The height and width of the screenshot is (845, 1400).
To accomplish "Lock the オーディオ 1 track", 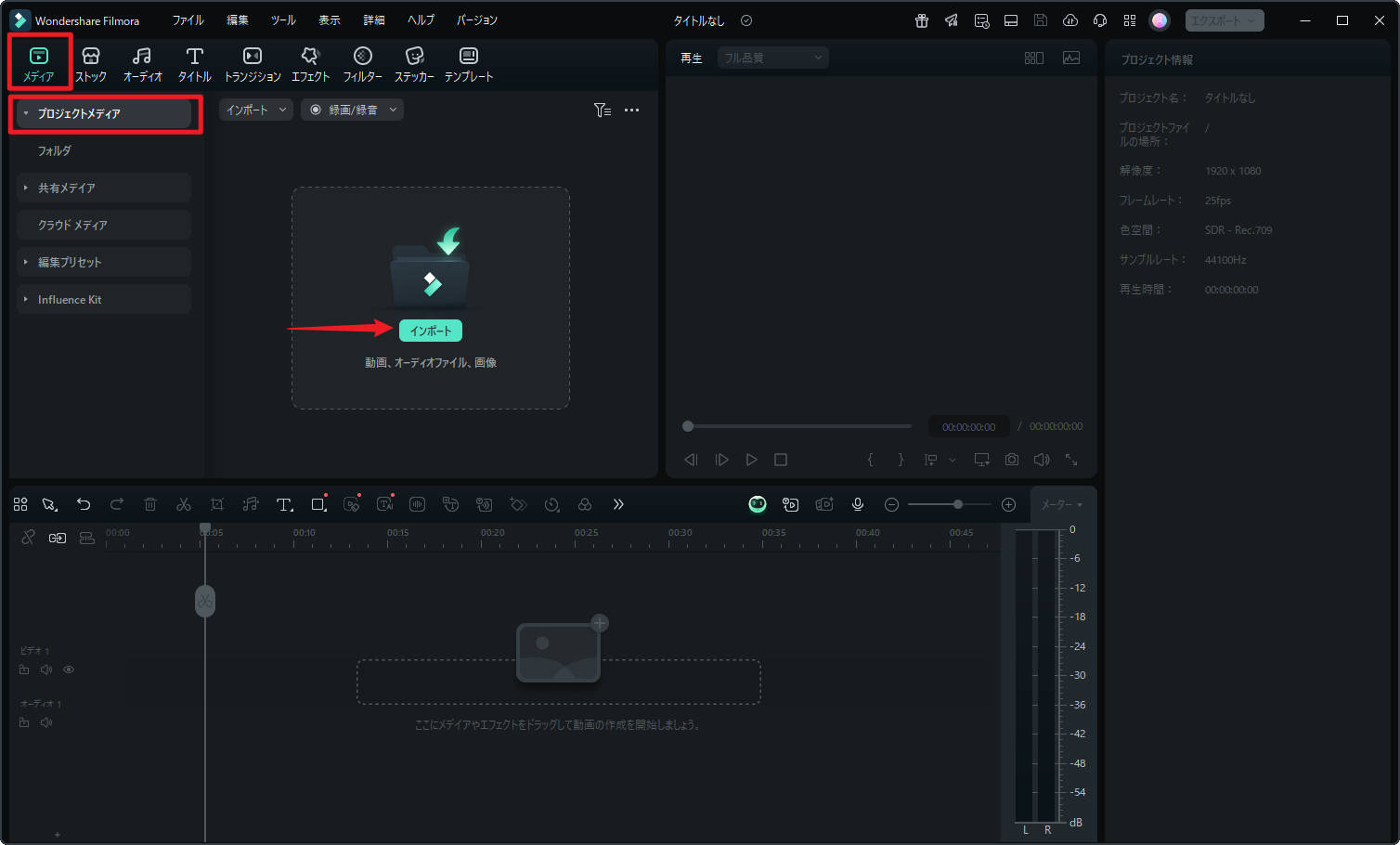I will click(x=24, y=722).
